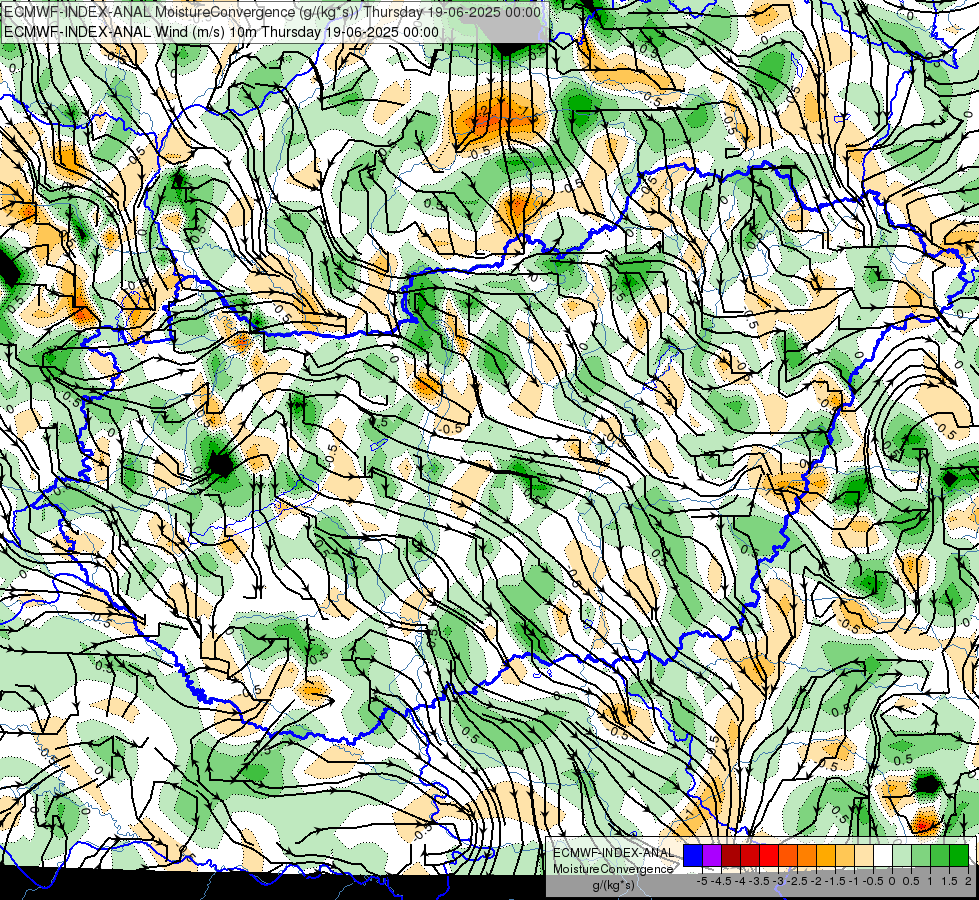Click the orange swatch between -2.5 and -2
This screenshot has height=900, width=979.
pyautogui.click(x=807, y=855)
